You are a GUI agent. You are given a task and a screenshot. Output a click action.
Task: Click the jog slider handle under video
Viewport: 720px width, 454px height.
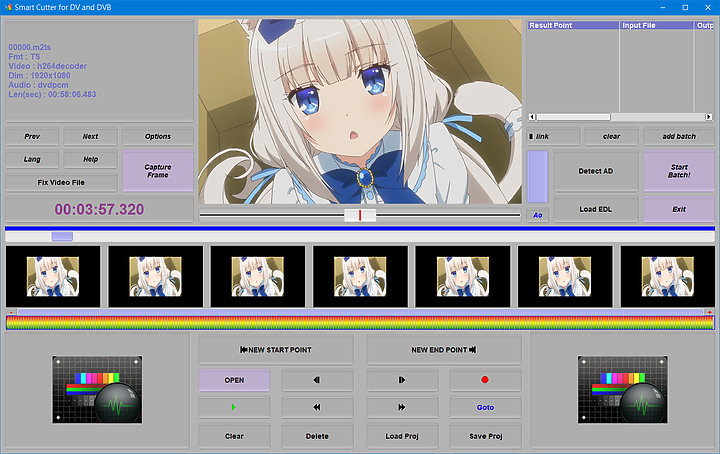(360, 215)
